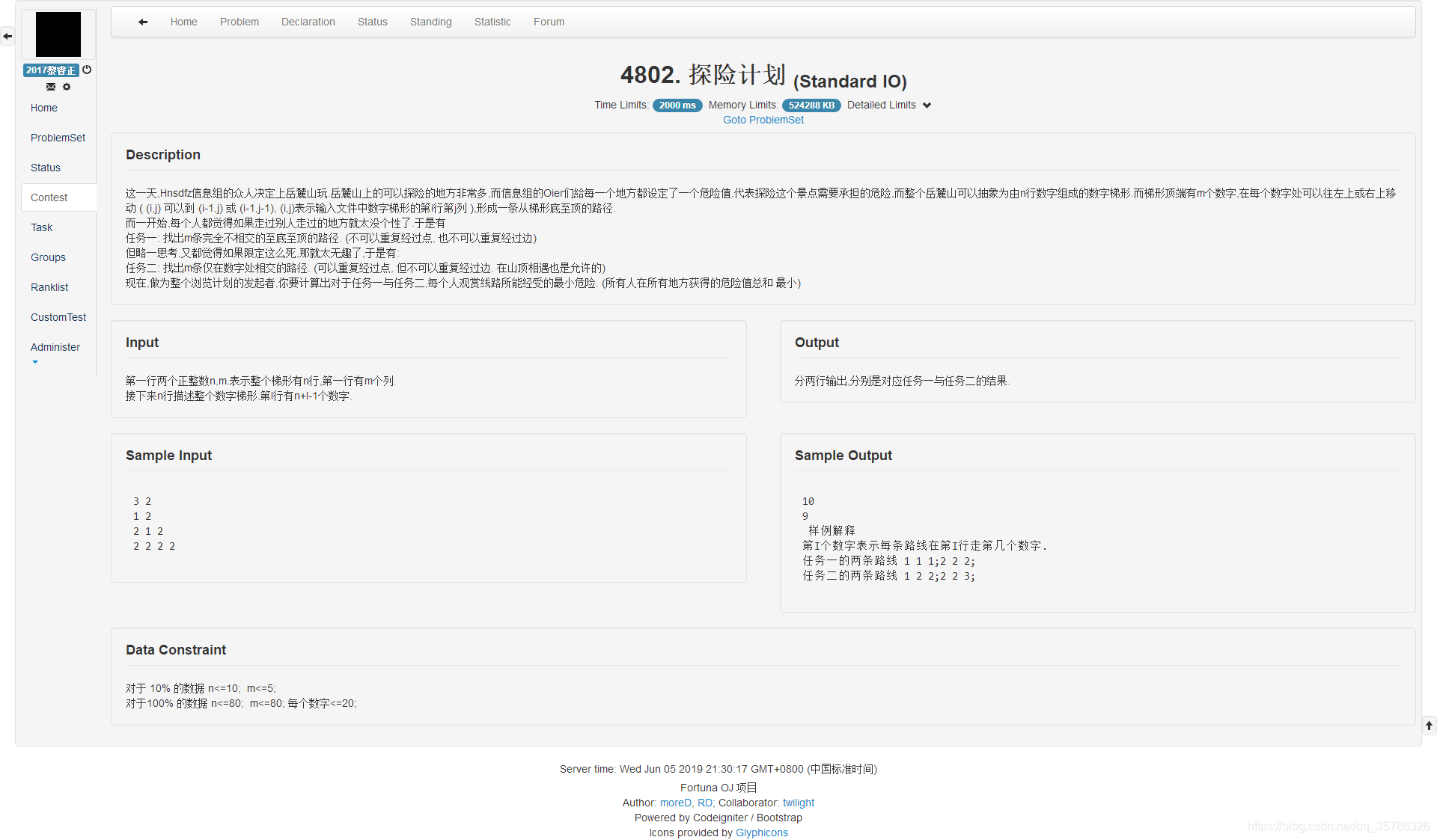Open author link RD
This screenshot has height=840, width=1437.
point(705,803)
